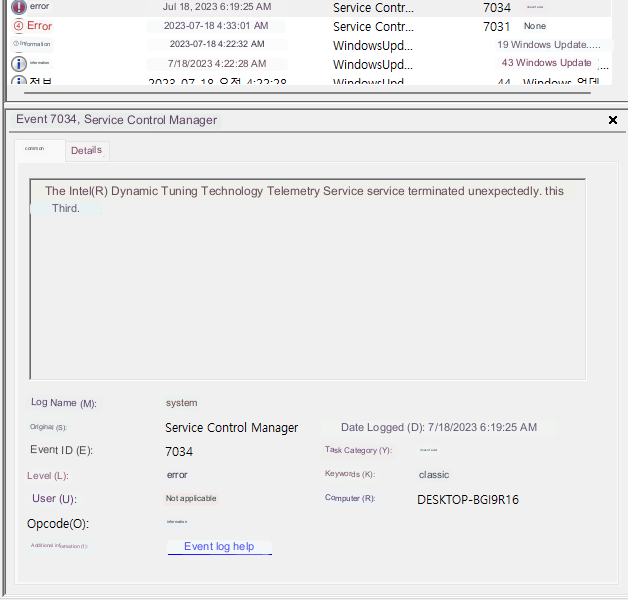Click the information icon of the 4:22:28 AM event
628x600 pixels.
point(19,63)
